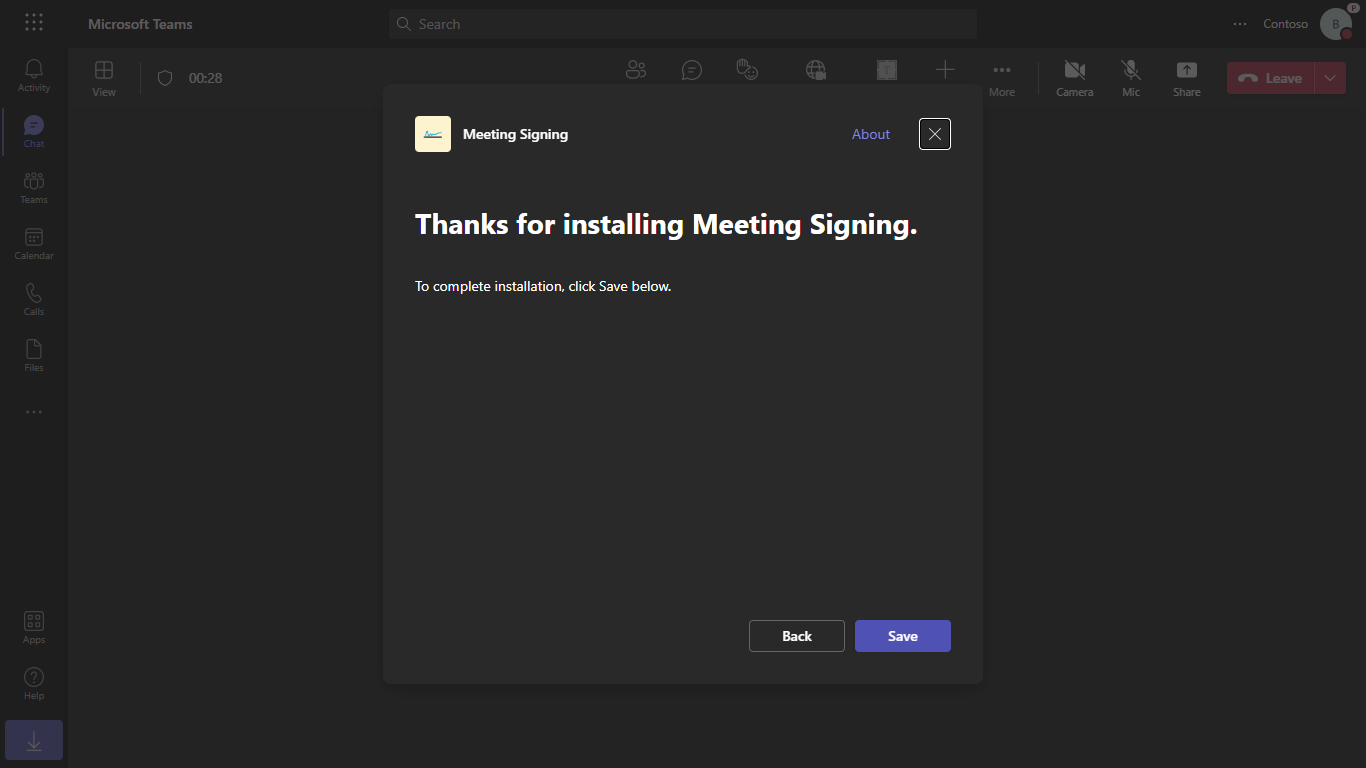Expand the Leave button chevron
The height and width of the screenshot is (768, 1366).
pos(1330,77)
